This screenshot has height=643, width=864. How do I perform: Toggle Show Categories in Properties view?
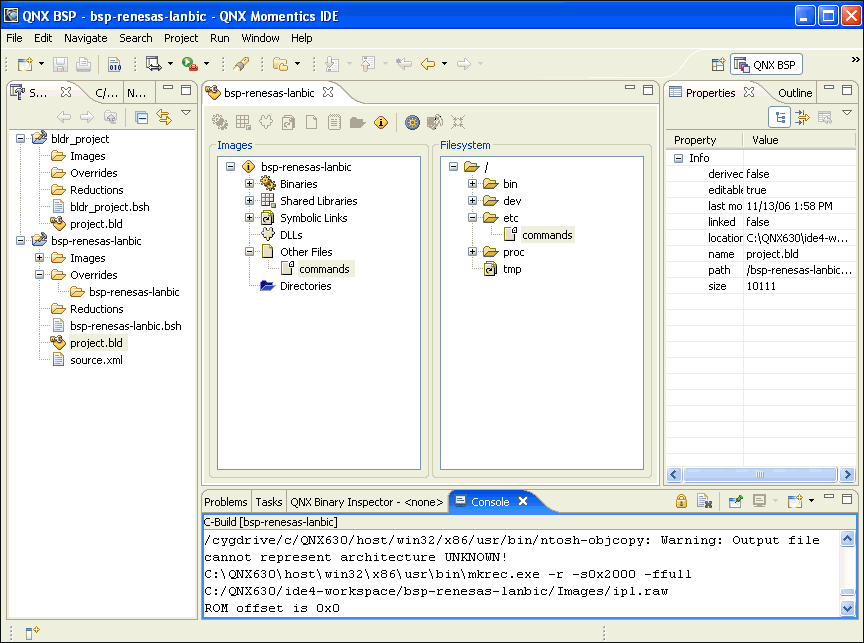tap(779, 117)
